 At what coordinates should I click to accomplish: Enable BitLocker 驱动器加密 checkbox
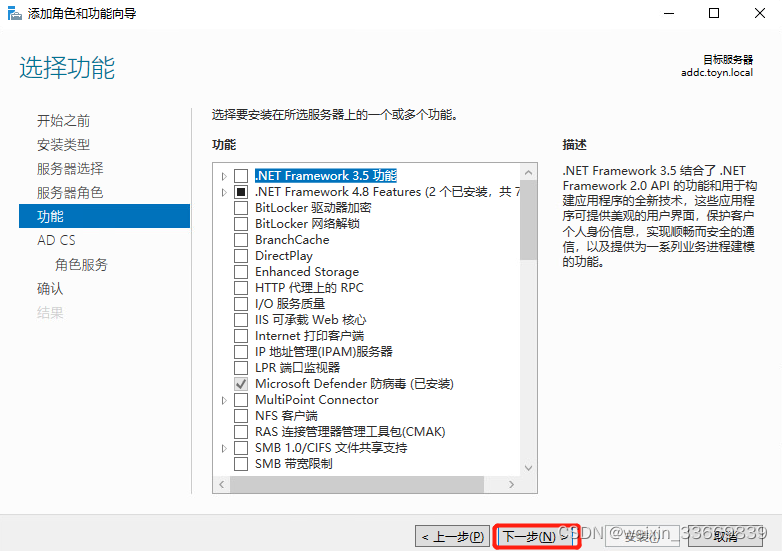coord(241,207)
